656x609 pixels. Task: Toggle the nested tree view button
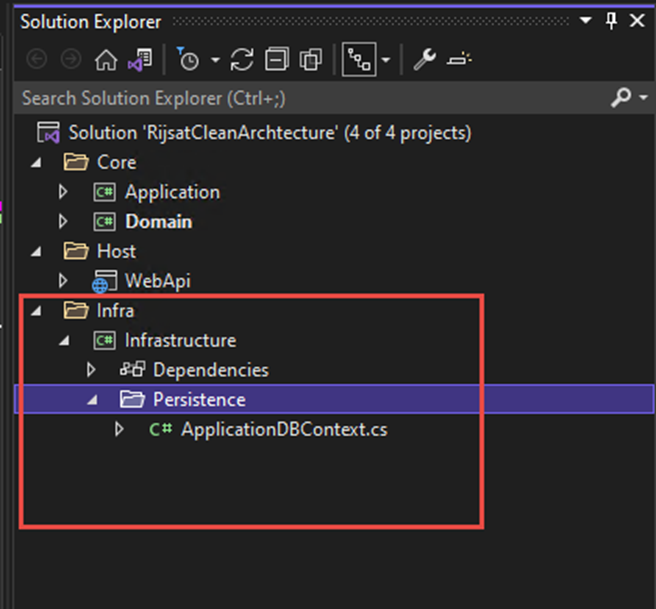tap(359, 61)
